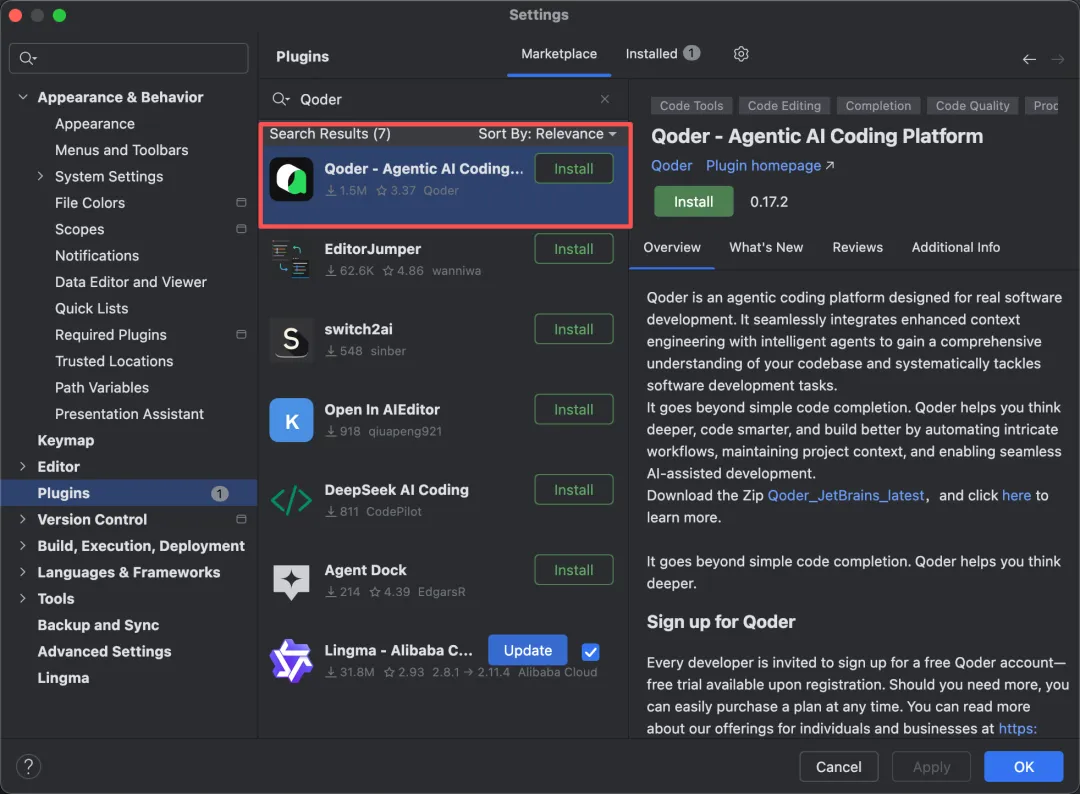1080x794 pixels.
Task: Open the help question mark icon
Action: pos(28,766)
